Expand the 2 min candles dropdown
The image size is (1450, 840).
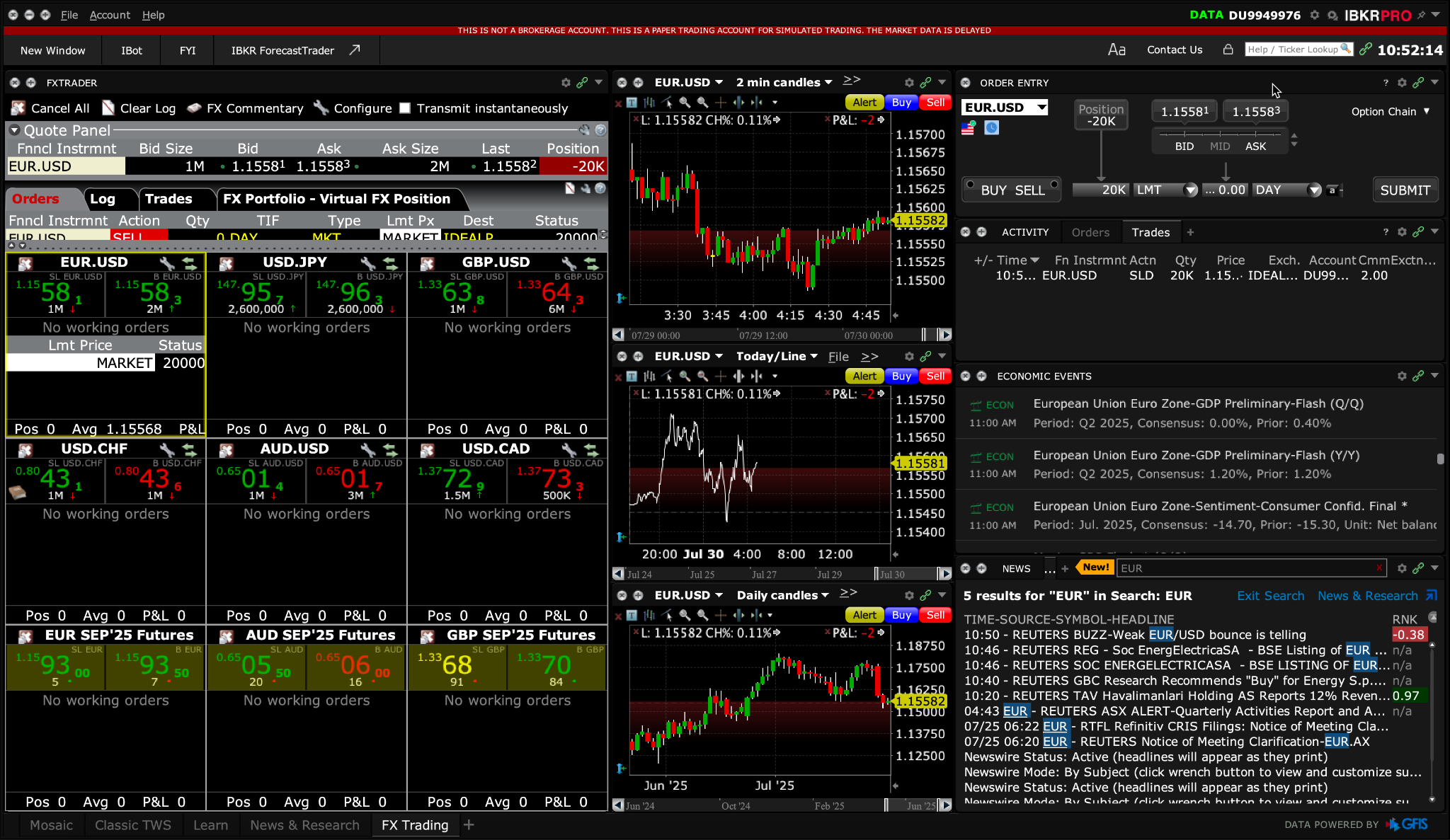pyautogui.click(x=828, y=83)
